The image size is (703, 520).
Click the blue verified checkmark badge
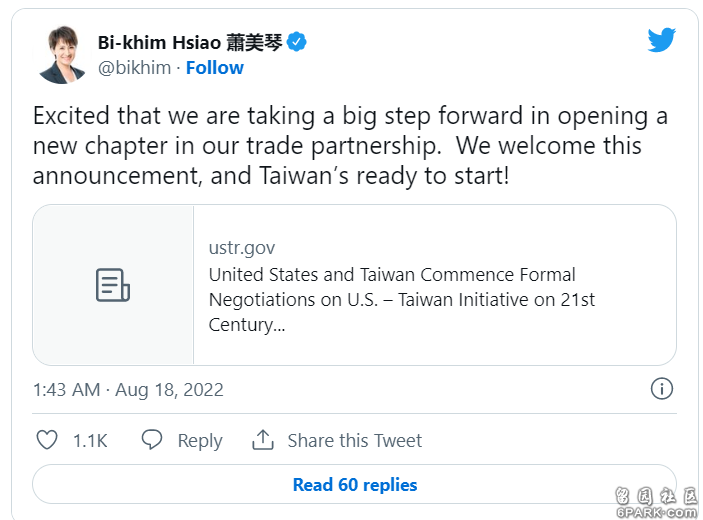[x=296, y=42]
